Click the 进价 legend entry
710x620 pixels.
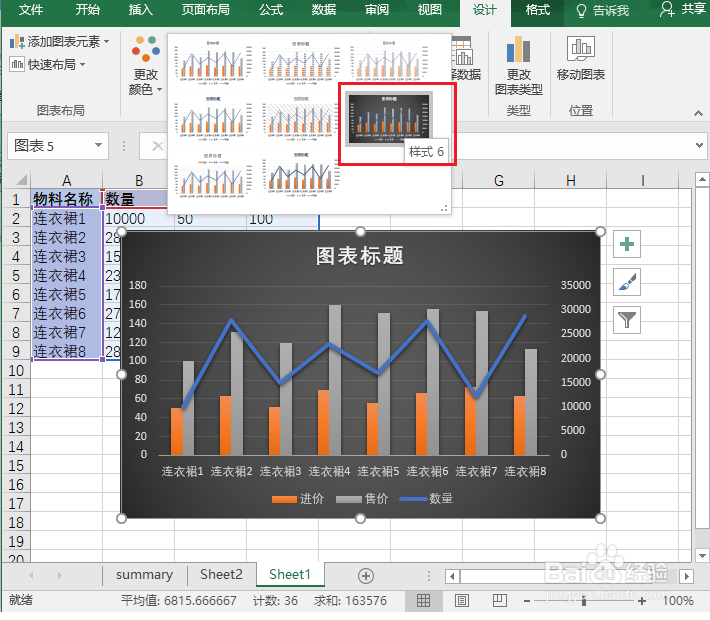click(x=298, y=499)
